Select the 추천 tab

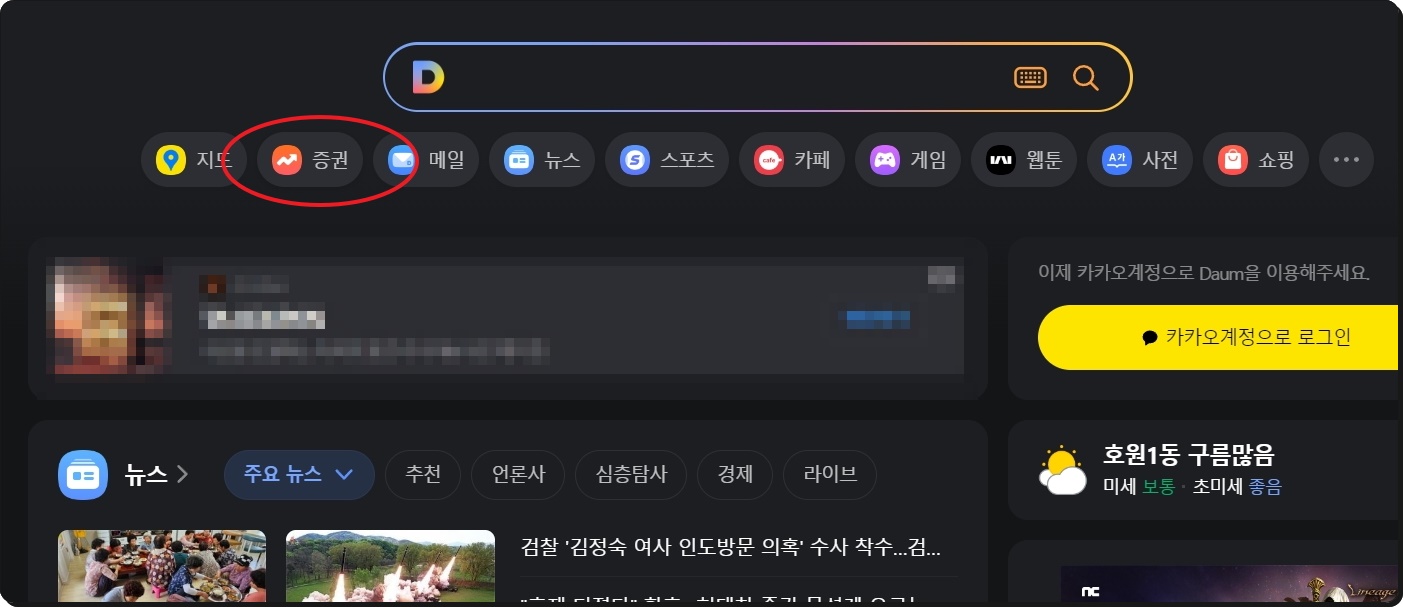(422, 475)
